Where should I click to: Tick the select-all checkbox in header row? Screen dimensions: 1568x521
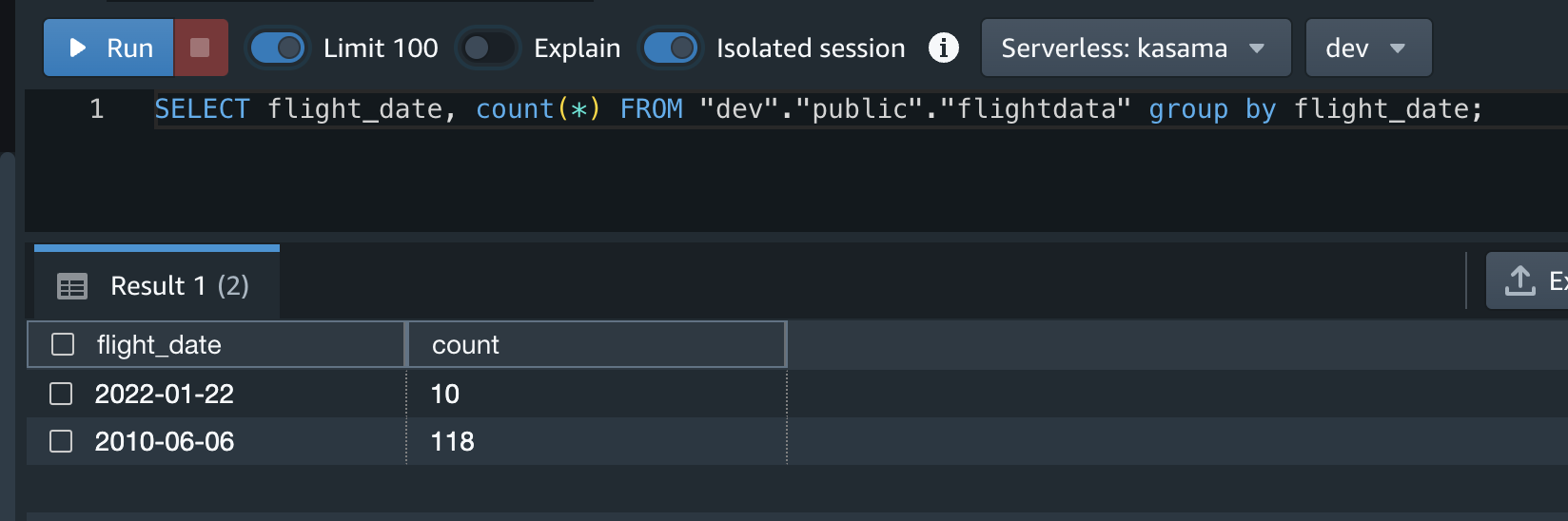(x=63, y=344)
